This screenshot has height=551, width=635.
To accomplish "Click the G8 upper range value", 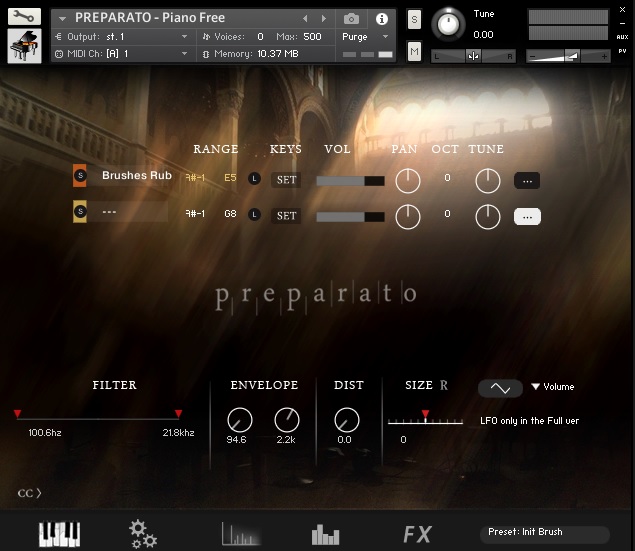I will tap(230, 214).
